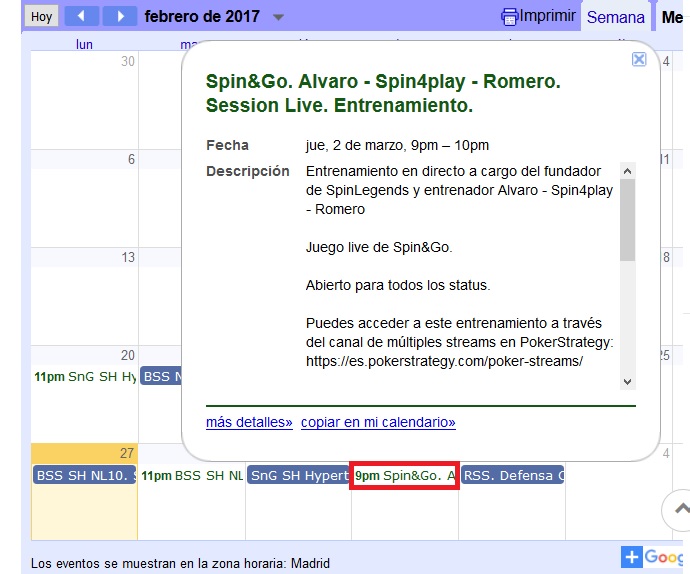Click copiar en mi calendario link

point(378,422)
